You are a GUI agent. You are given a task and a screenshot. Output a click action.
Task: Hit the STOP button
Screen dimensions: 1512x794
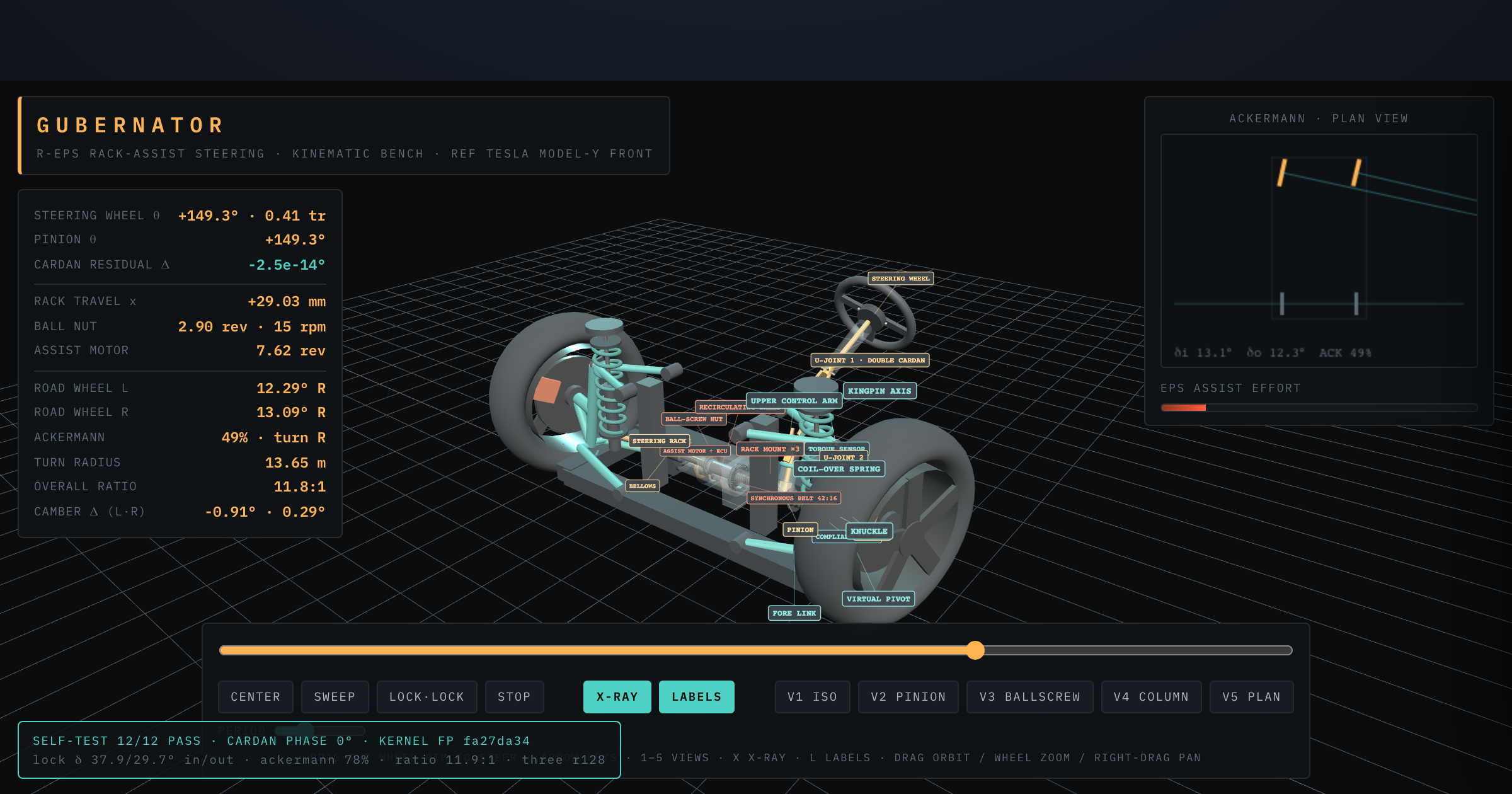click(514, 697)
